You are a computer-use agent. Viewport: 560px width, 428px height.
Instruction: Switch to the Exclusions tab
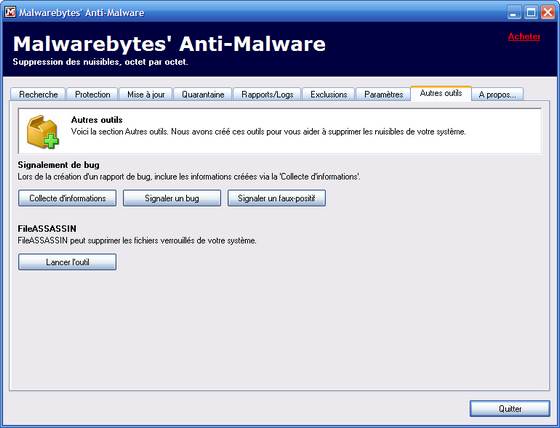tap(329, 94)
